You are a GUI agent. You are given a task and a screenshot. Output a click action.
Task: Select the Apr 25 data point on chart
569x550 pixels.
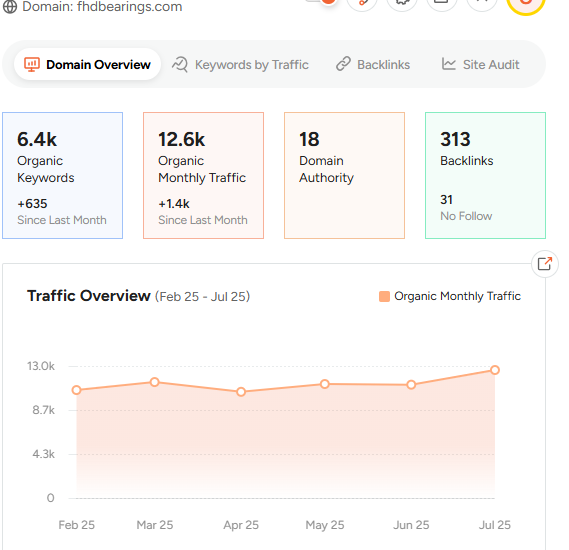(241, 392)
